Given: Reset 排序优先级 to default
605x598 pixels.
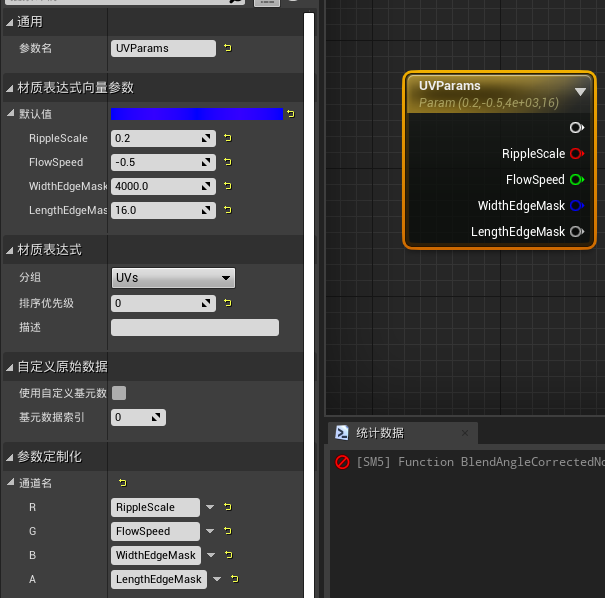Looking at the screenshot, I should (228, 303).
